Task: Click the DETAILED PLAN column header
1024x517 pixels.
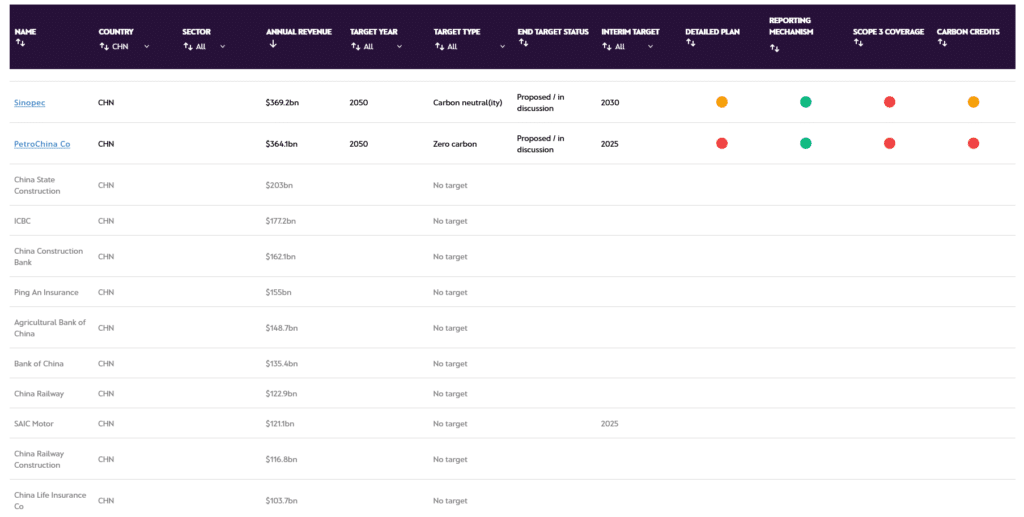Action: 712,31
